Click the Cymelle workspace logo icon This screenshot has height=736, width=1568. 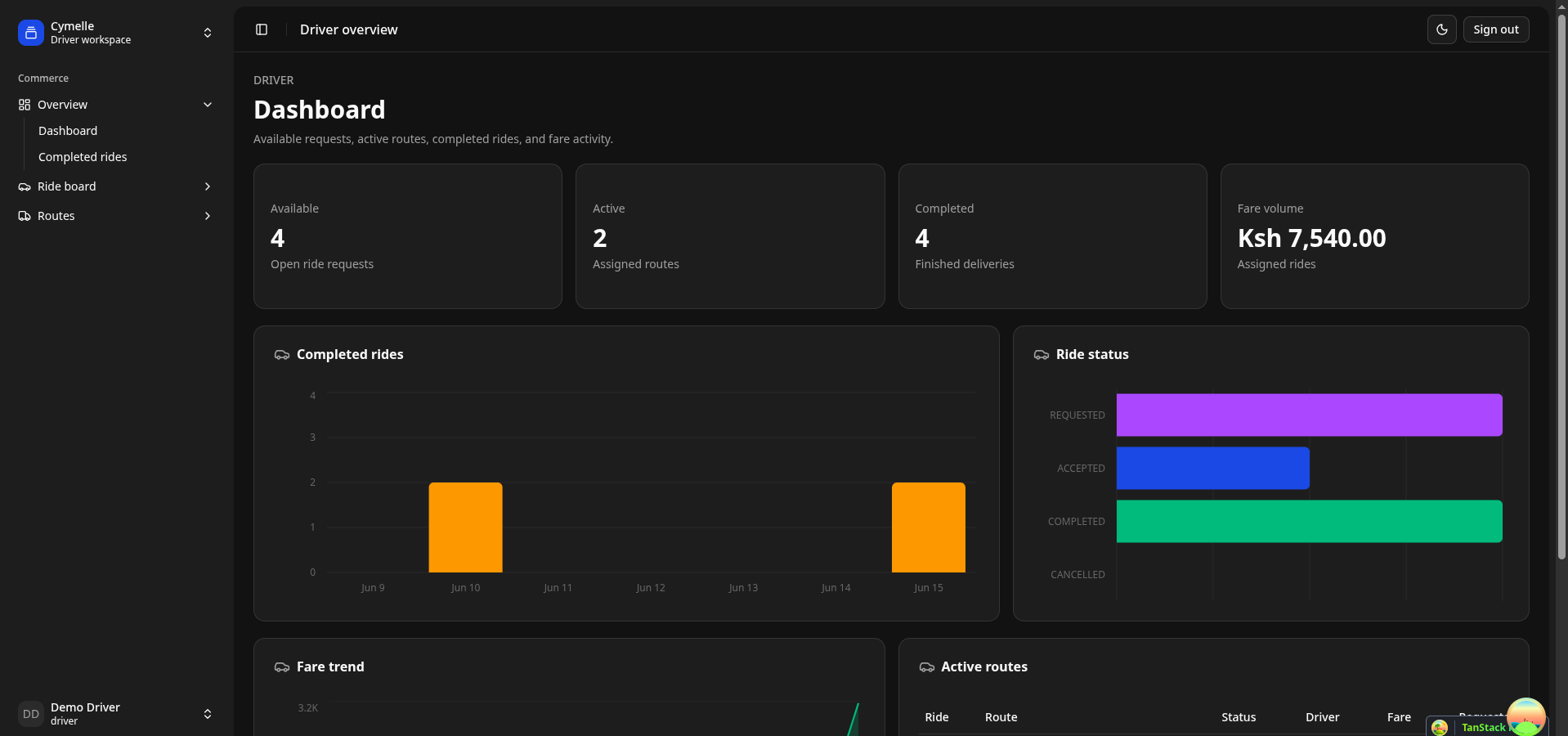click(31, 33)
